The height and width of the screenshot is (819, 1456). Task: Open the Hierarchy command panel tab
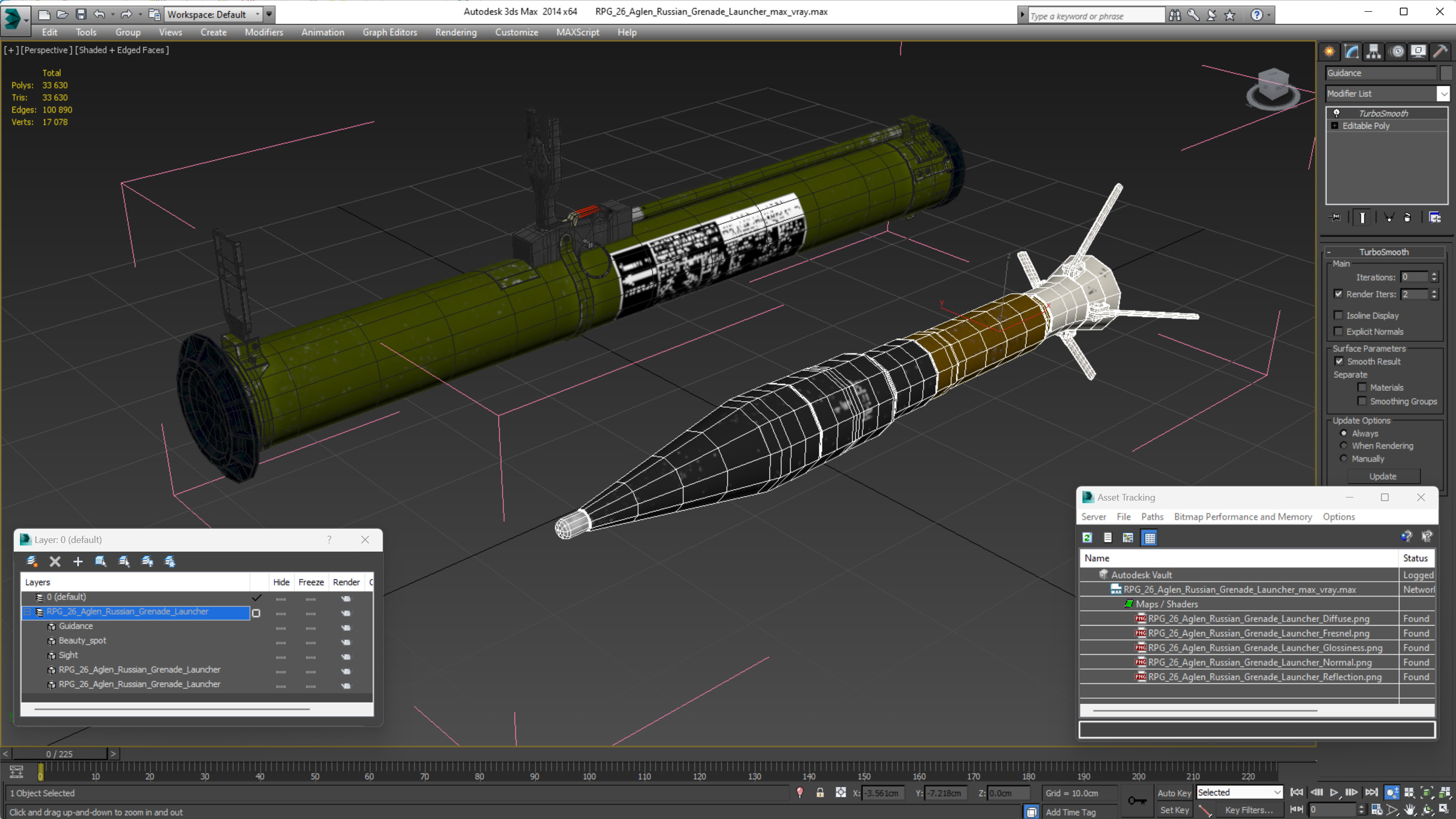click(1373, 52)
